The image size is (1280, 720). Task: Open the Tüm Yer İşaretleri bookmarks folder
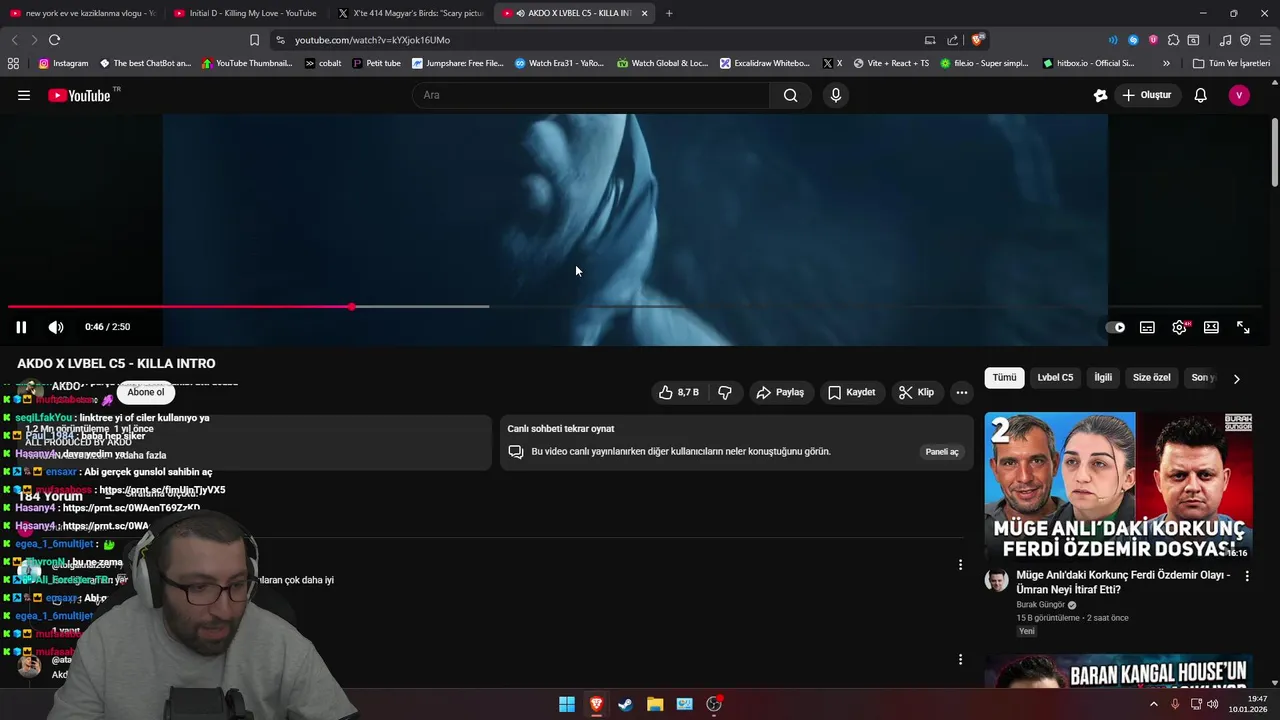[x=1231, y=63]
